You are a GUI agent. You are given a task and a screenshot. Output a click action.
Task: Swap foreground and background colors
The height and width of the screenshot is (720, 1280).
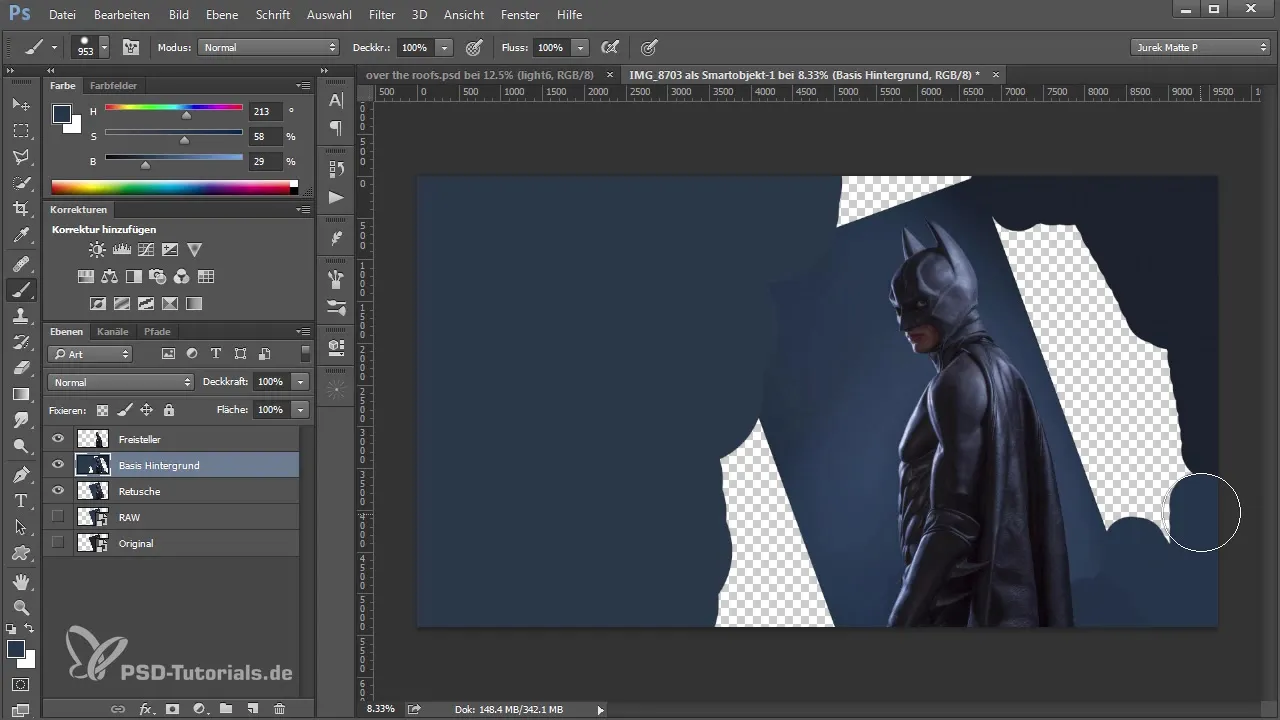30,629
